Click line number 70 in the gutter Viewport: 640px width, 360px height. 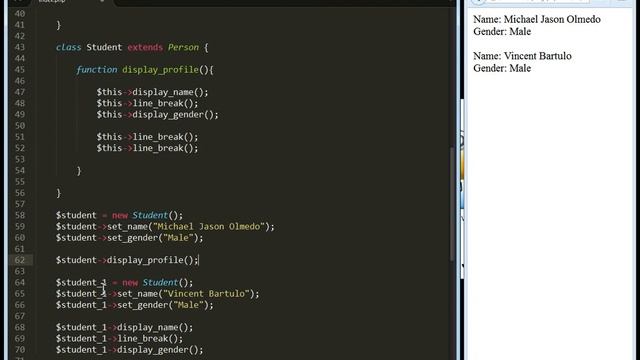[x=20, y=350]
